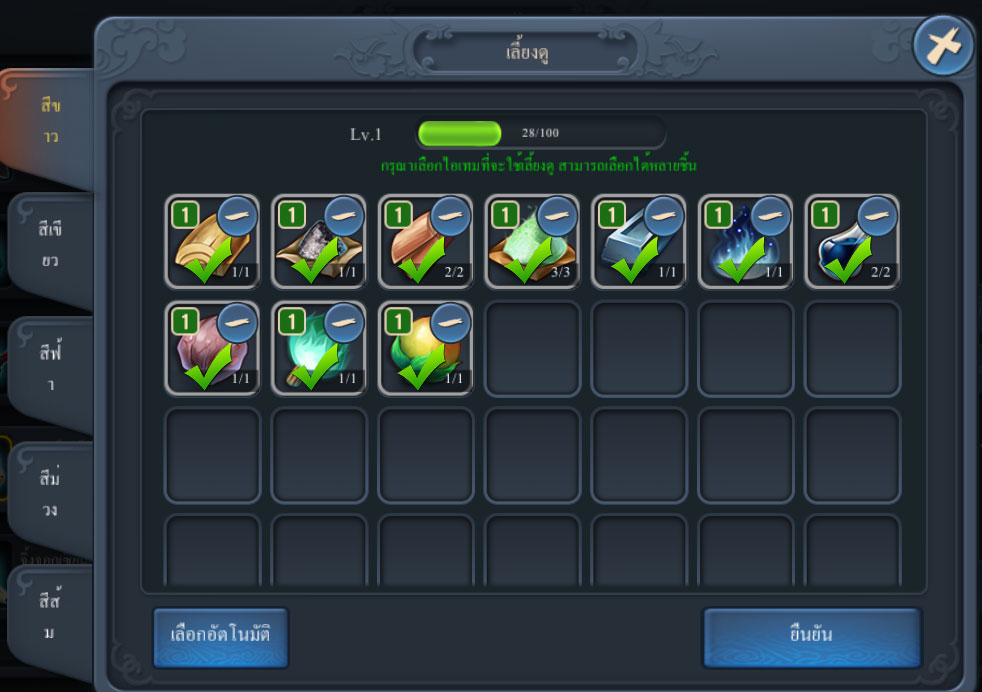Click the green Lv.1 experience progress bar
982x692 pixels.
click(x=541, y=133)
